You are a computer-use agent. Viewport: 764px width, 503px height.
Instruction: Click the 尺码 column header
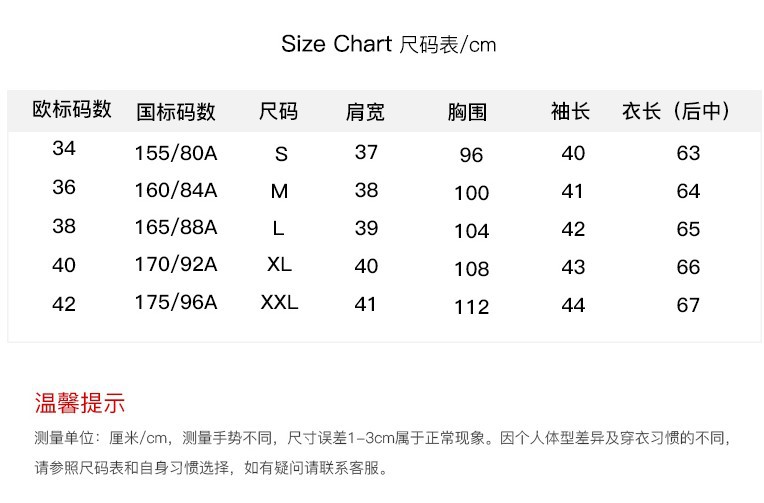click(x=278, y=112)
